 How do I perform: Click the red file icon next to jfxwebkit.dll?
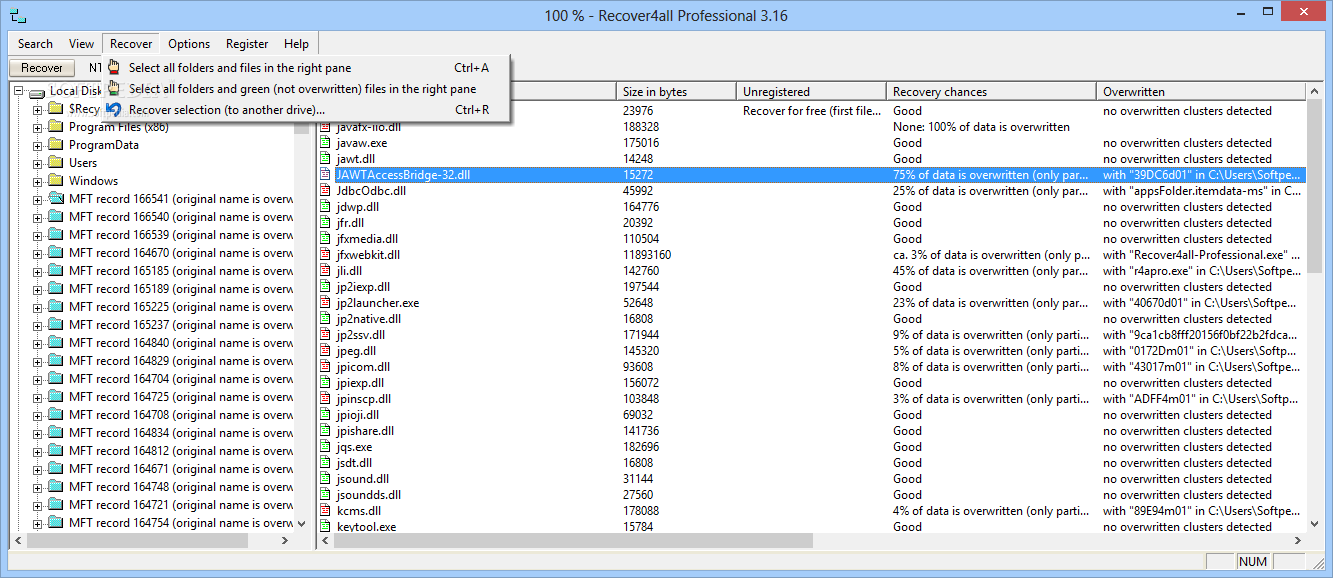click(325, 255)
